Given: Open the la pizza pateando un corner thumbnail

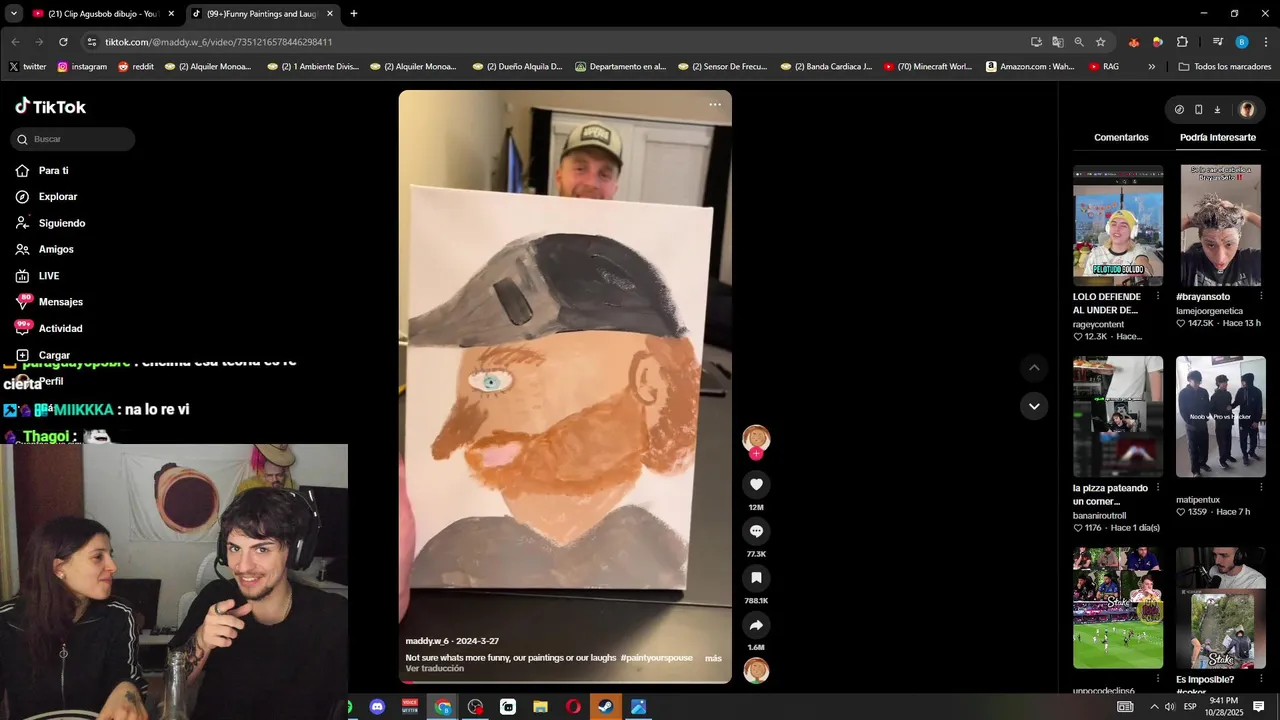Looking at the screenshot, I should click(x=1118, y=417).
